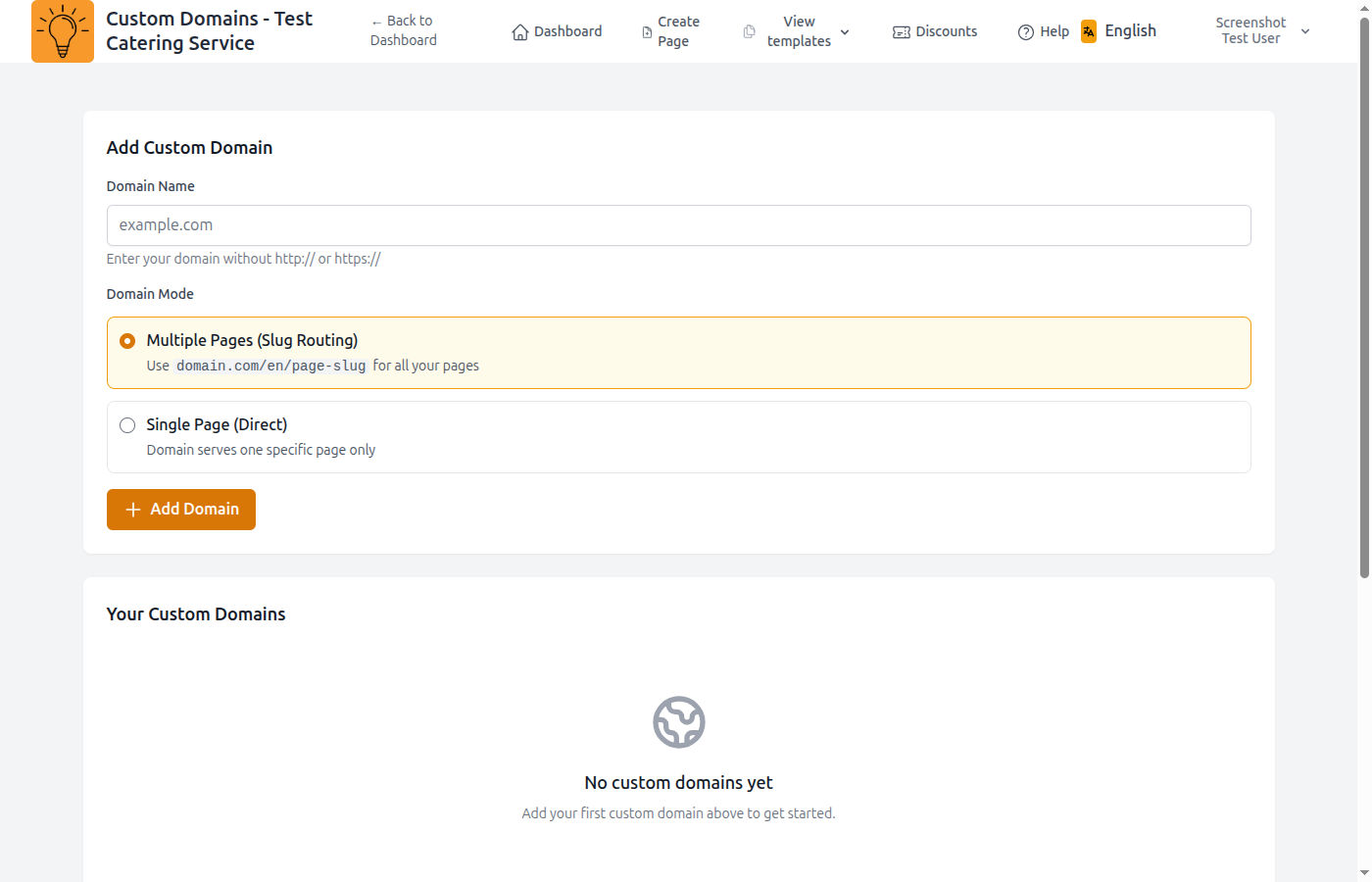The width and height of the screenshot is (1372, 882).
Task: Click the Custom Domains - Test Catering Service title
Action: (x=209, y=31)
